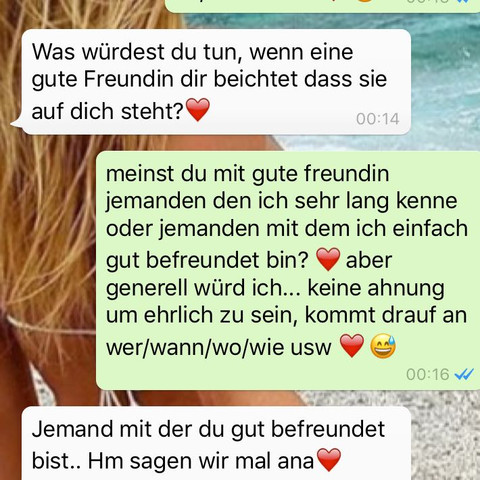Tap the 00:16 timestamp
Viewport: 480px width, 480px height.
pyautogui.click(x=428, y=375)
